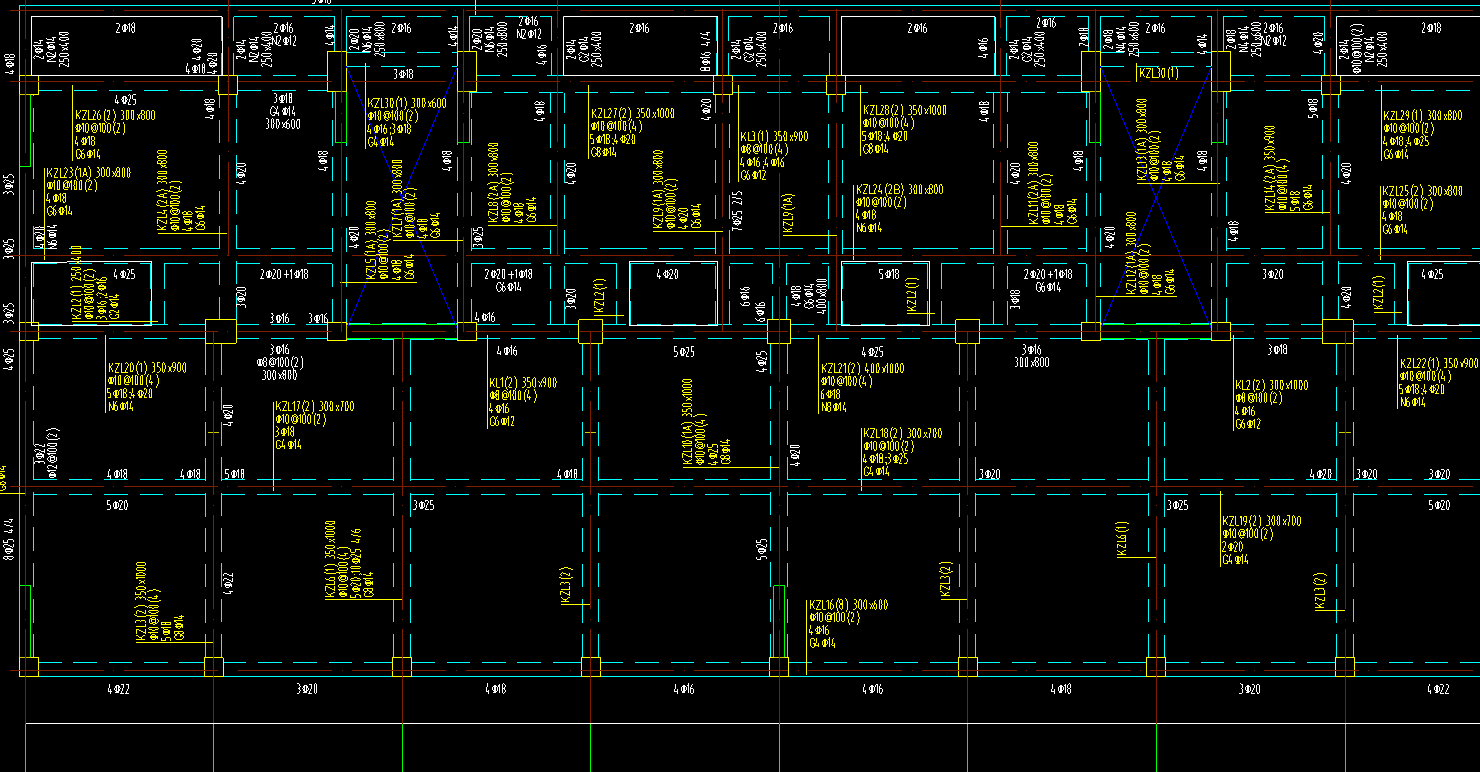Pick the vertical KZL3(2) 350x1000 annotation
Screen dimensions: 1480x772
(x=141, y=602)
